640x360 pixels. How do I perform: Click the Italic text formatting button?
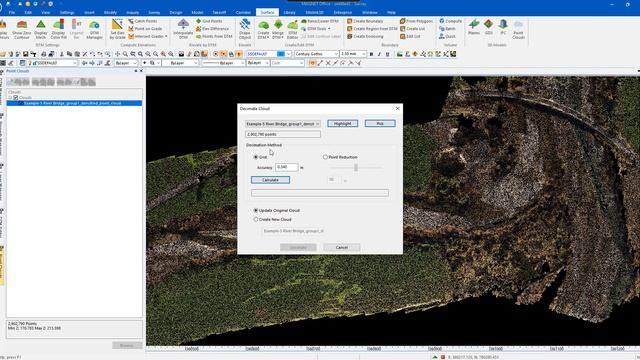379,54
